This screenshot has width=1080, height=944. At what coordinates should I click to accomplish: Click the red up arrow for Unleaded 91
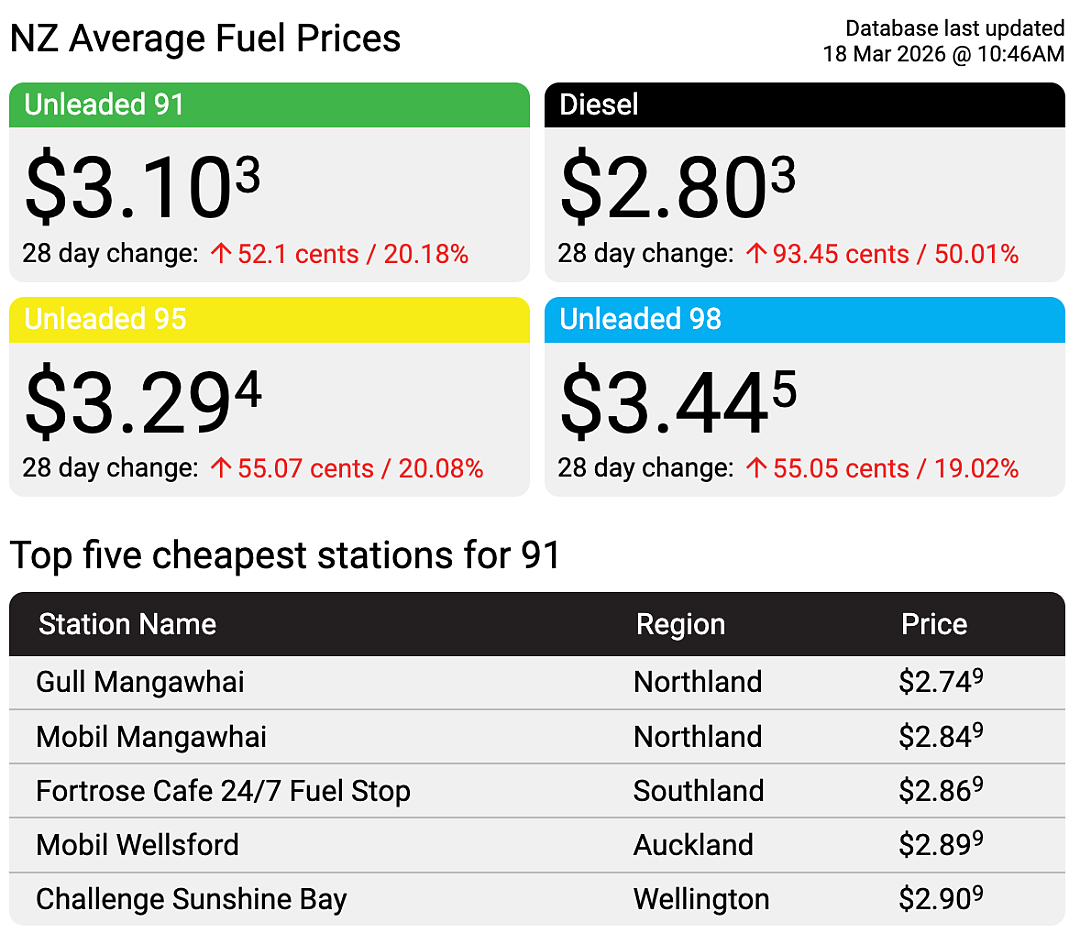pos(220,253)
